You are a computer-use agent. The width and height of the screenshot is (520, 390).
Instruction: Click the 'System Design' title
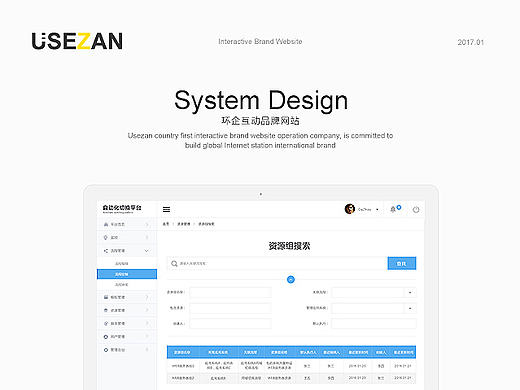pos(261,100)
